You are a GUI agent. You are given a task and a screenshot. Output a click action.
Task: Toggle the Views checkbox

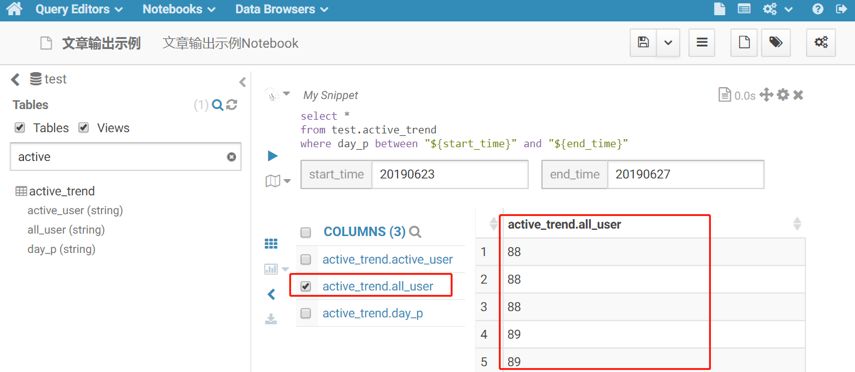(83, 128)
